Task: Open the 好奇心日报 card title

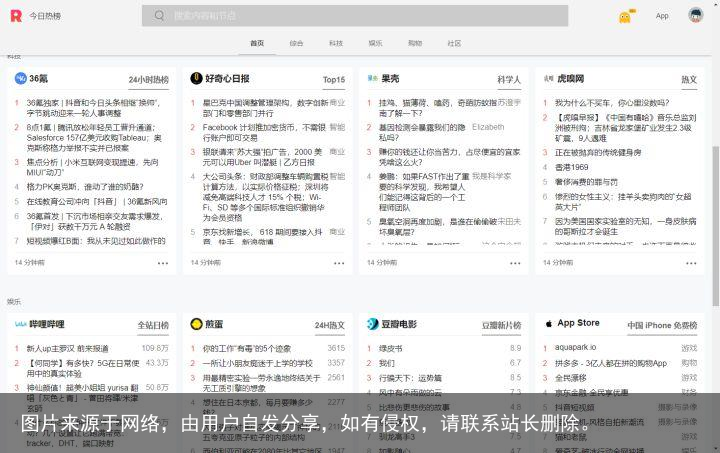Action: (x=227, y=78)
